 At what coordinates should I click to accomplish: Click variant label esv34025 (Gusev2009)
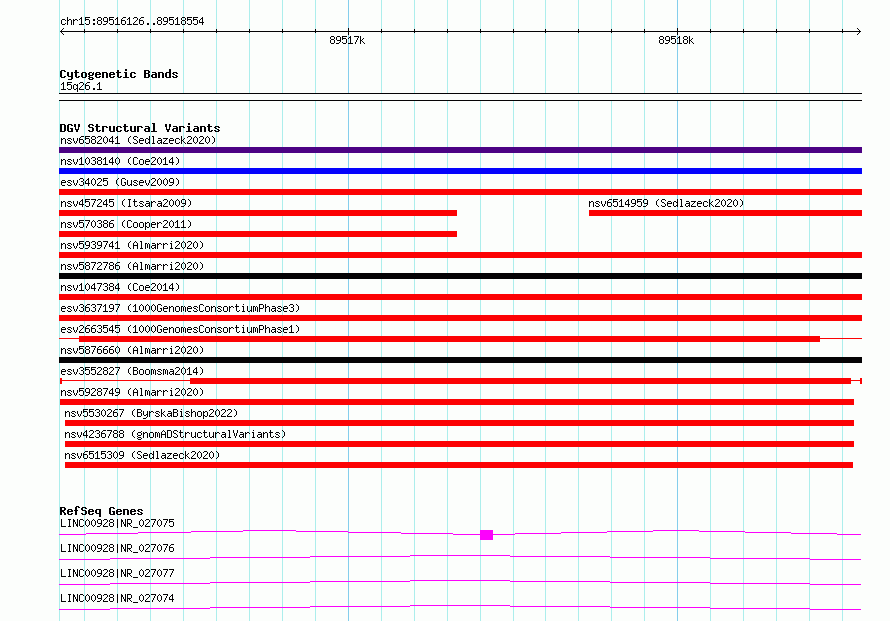click(120, 182)
